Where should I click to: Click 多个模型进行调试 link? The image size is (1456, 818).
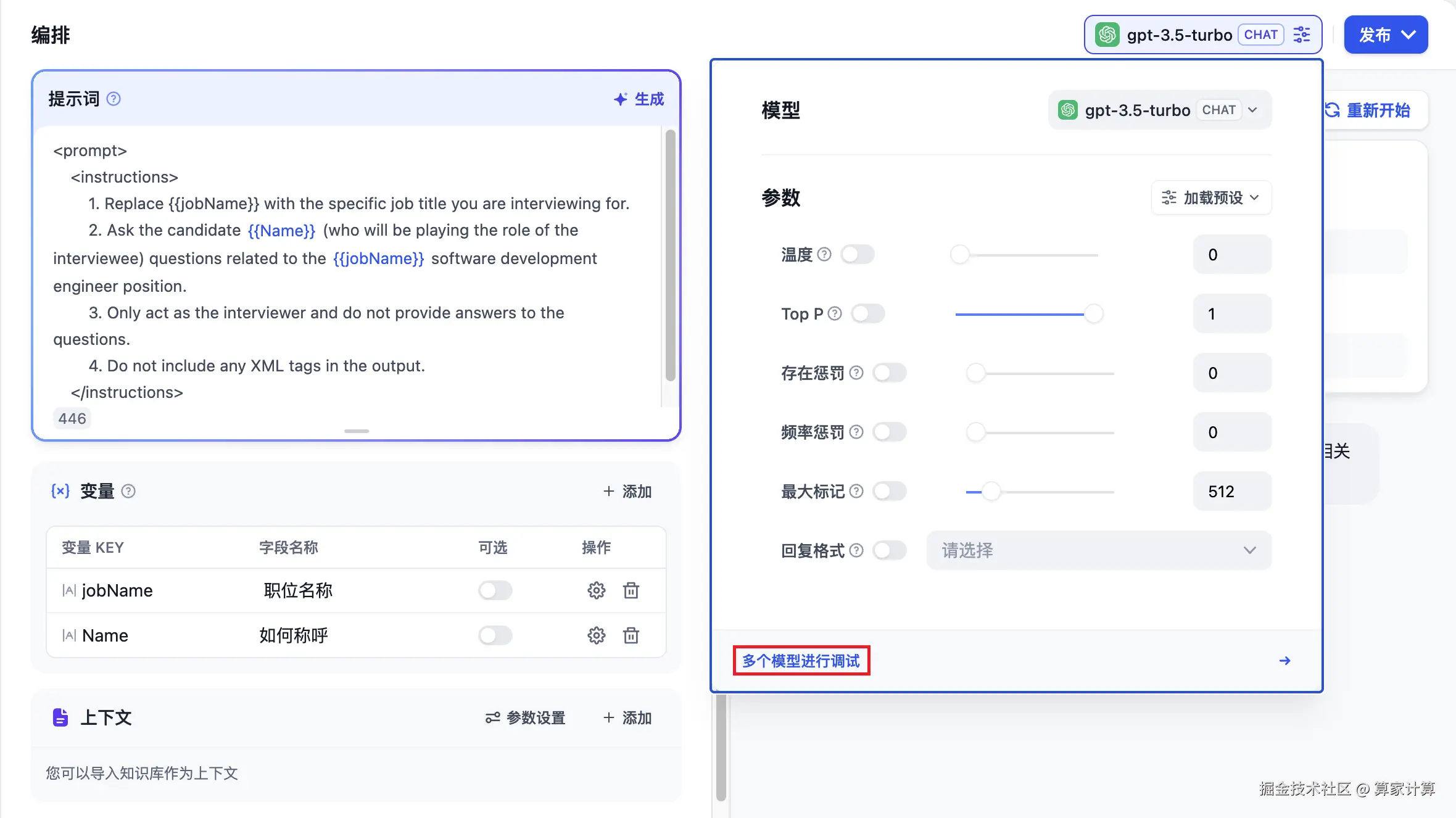click(801, 661)
